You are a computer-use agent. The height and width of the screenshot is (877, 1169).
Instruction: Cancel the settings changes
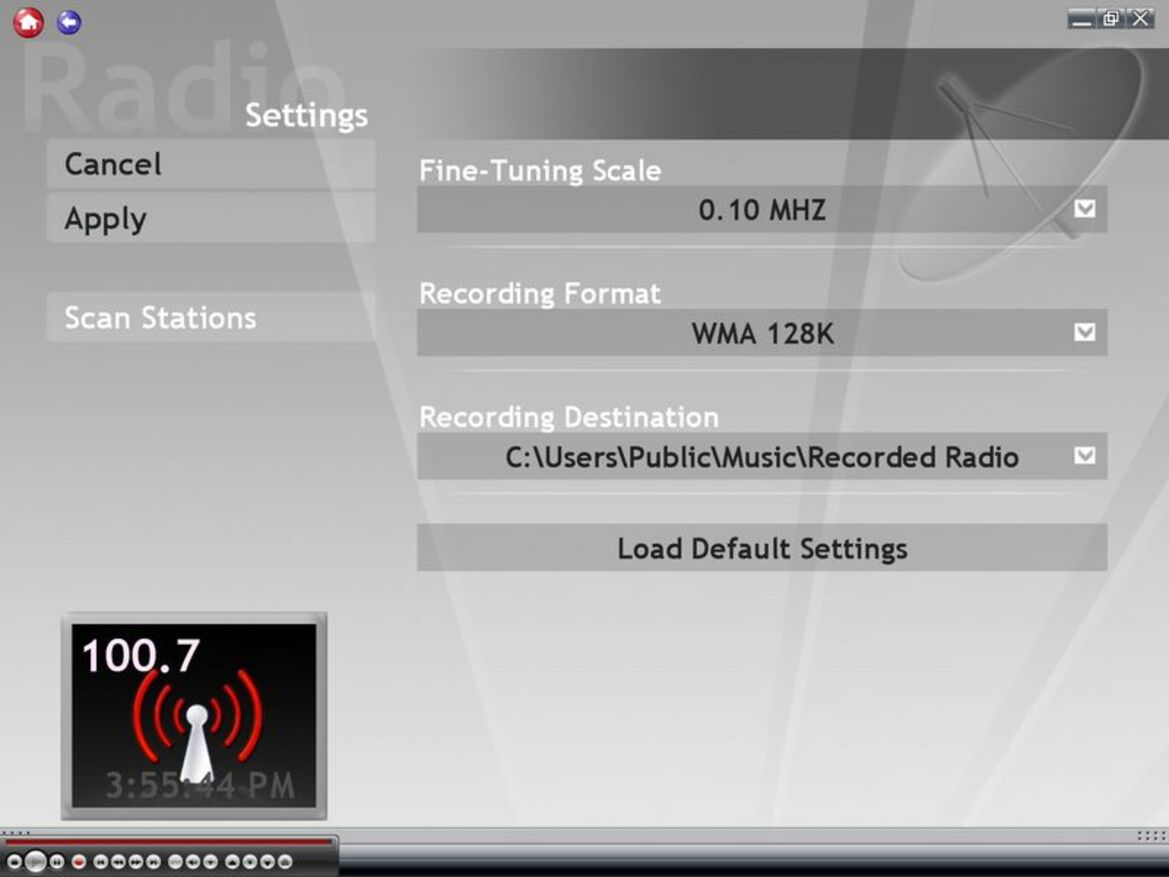tap(211, 164)
